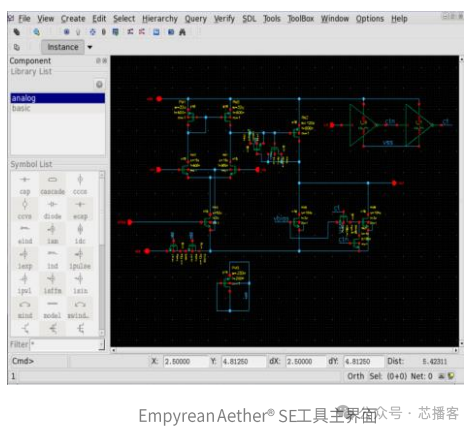
Task: Click the round gray button above library list
Action: tap(99, 85)
